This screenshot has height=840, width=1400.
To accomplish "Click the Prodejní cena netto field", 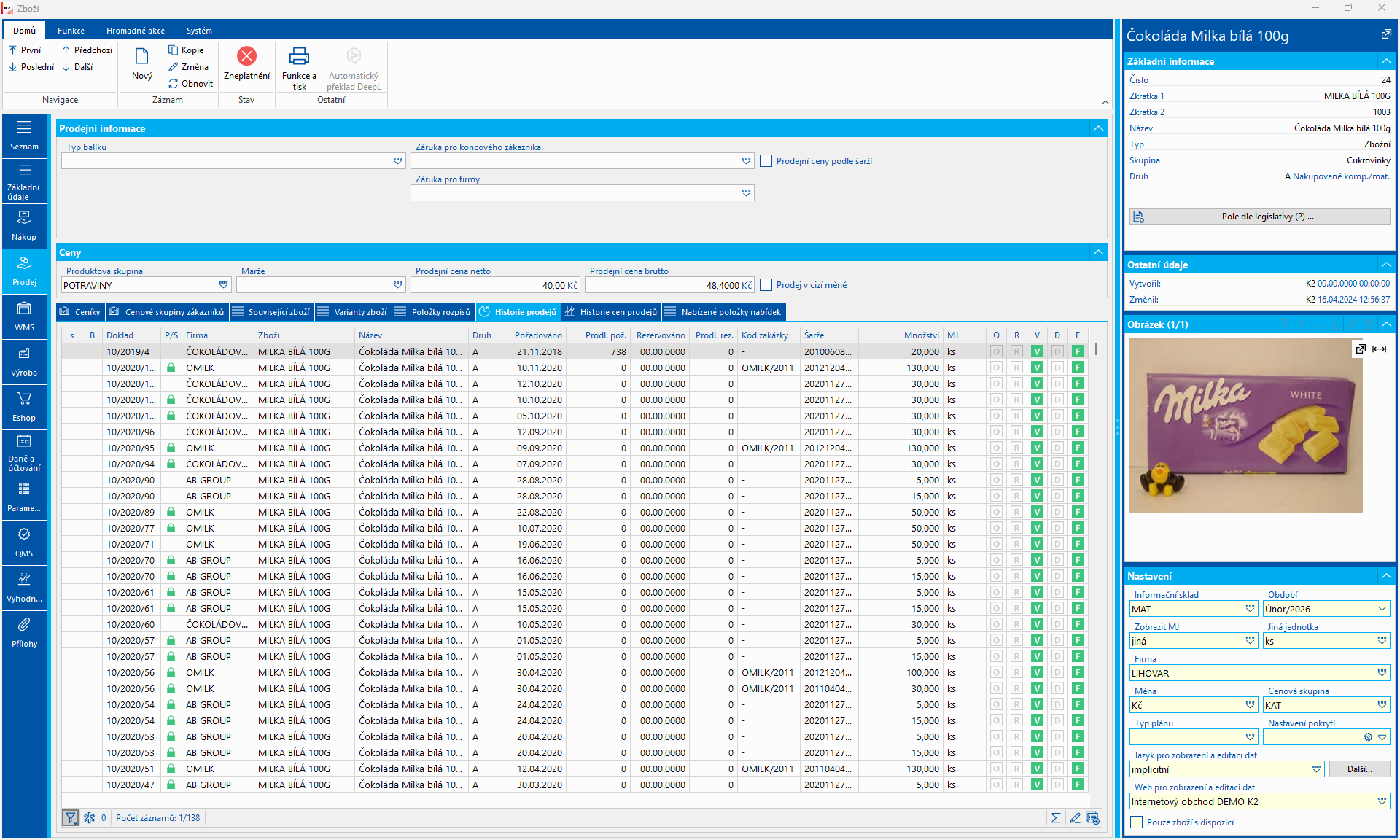I will 496,285.
